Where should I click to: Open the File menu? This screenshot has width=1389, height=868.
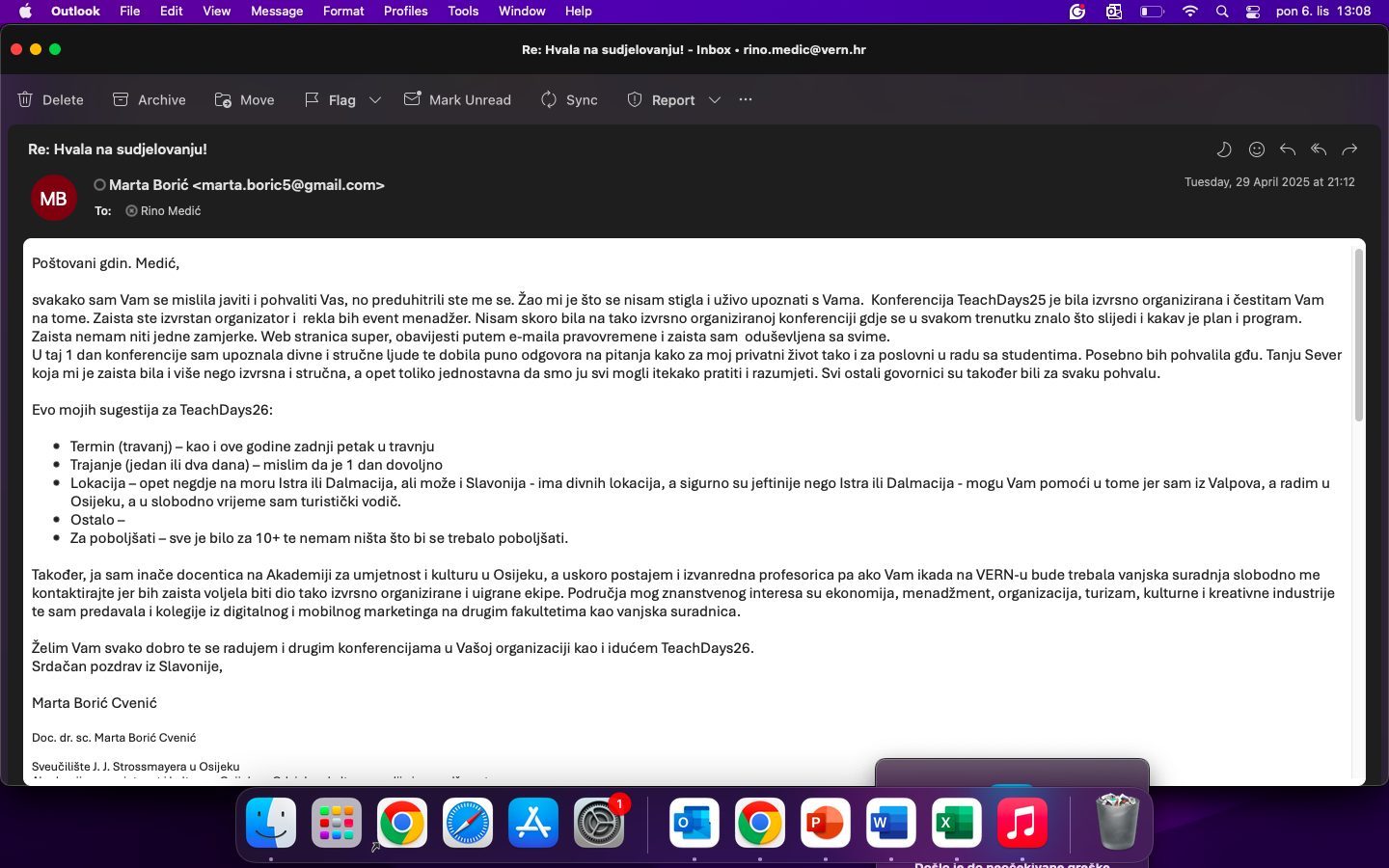130,12
